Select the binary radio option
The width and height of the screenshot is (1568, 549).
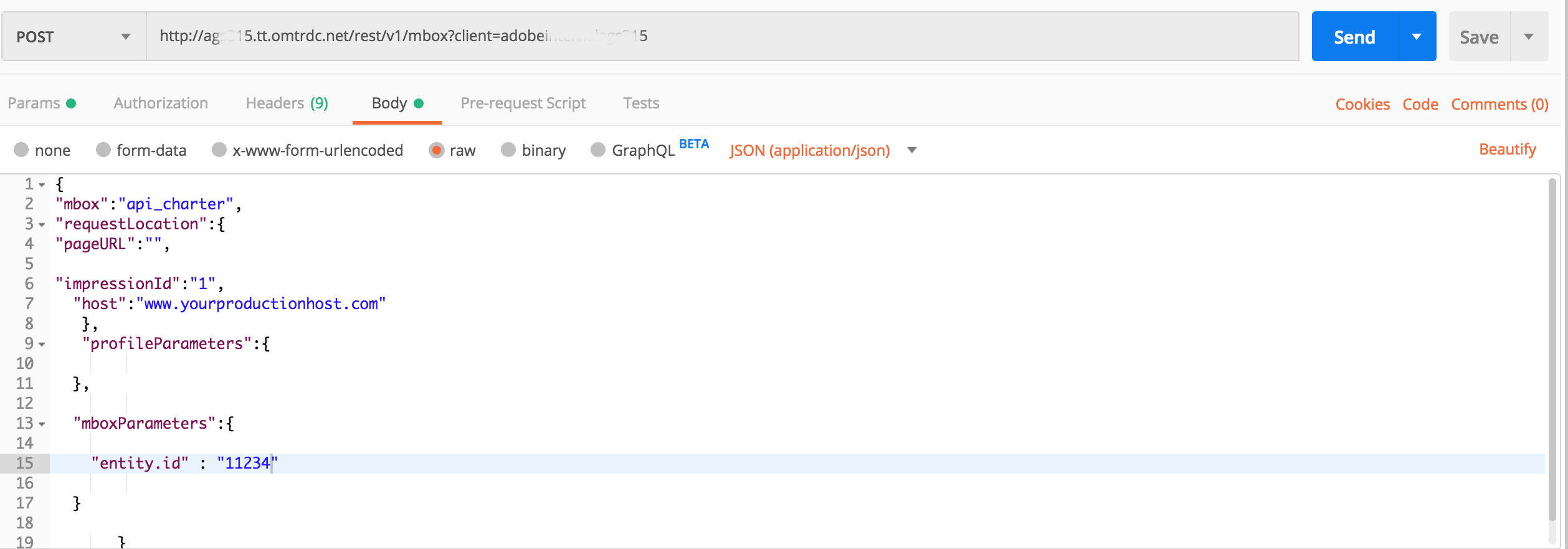pos(508,150)
